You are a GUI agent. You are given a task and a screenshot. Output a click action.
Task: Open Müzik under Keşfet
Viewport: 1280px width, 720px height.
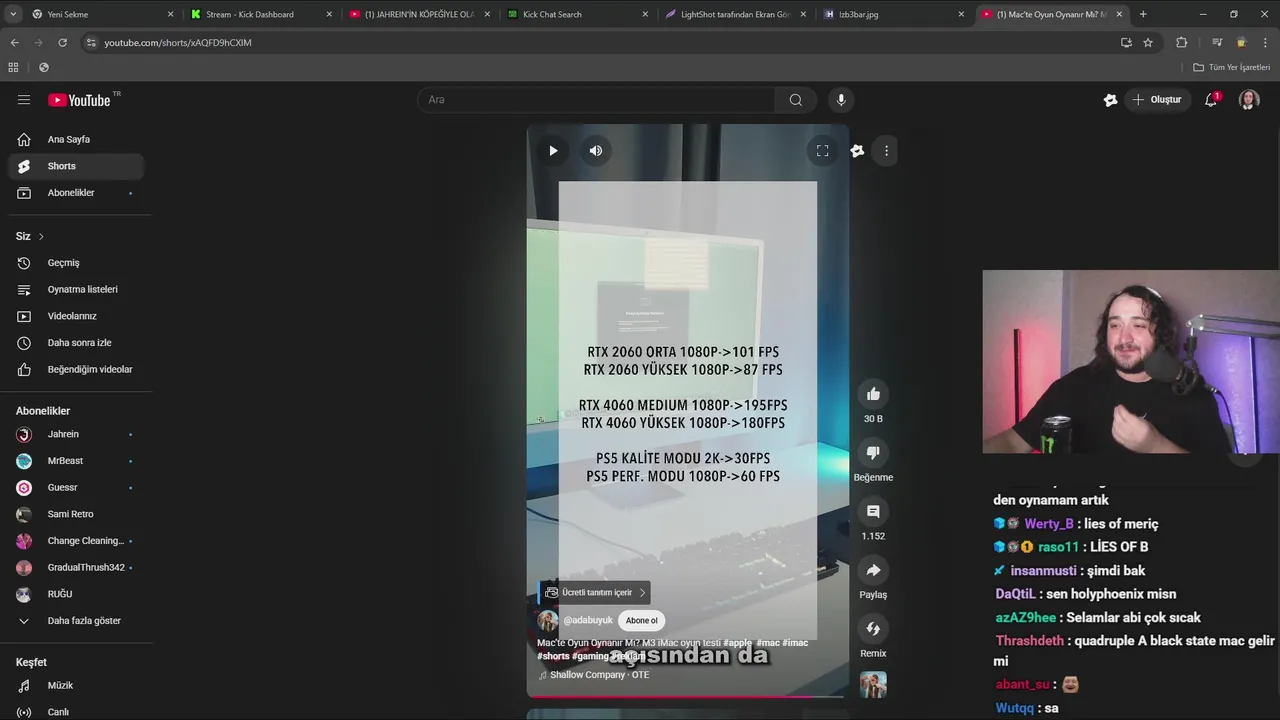[x=76, y=686]
